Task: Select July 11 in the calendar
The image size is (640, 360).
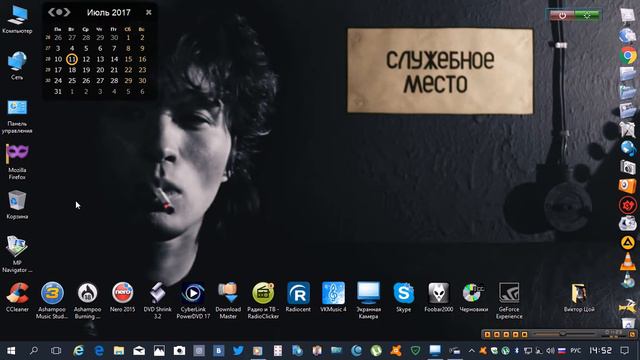Action: tap(72, 59)
